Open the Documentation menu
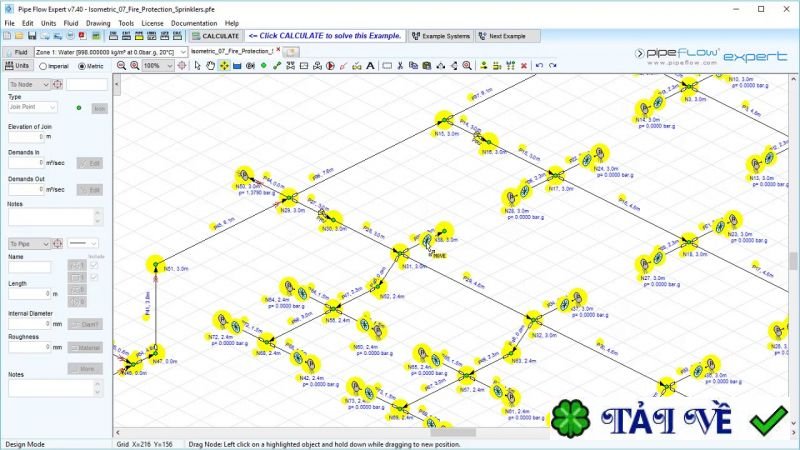The image size is (800, 450). (194, 23)
